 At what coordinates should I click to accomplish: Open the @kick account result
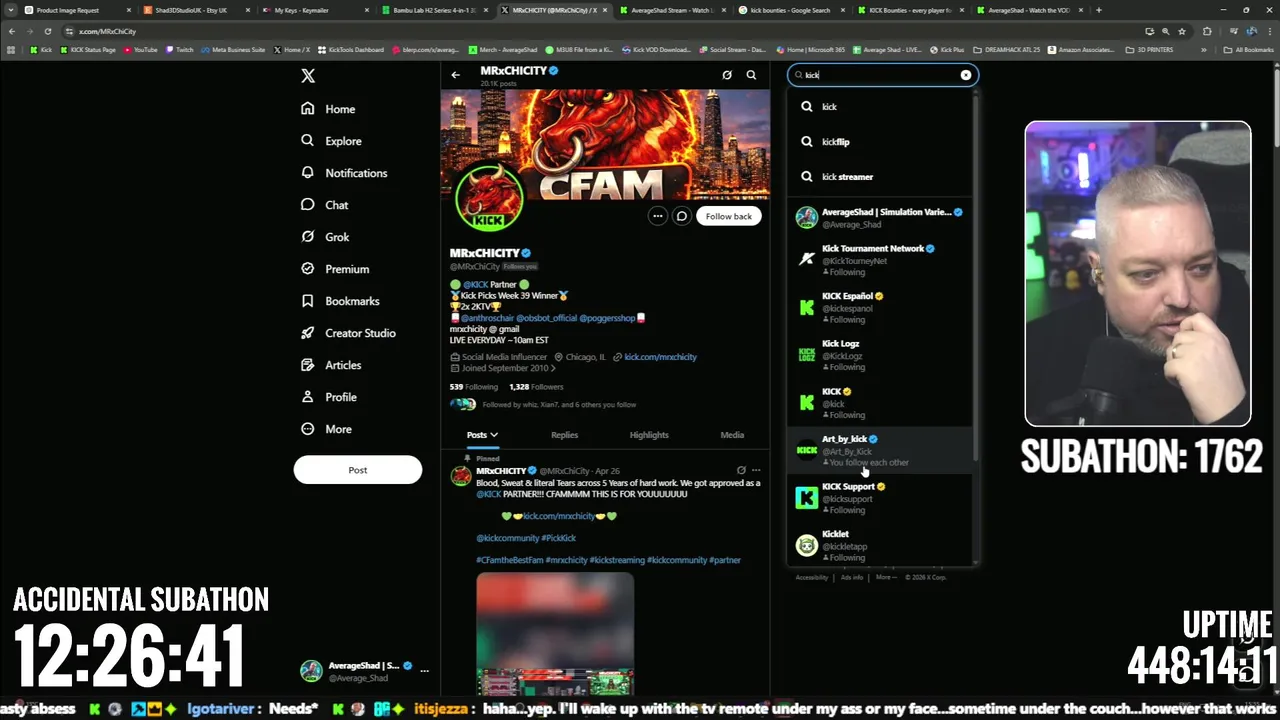(x=881, y=402)
